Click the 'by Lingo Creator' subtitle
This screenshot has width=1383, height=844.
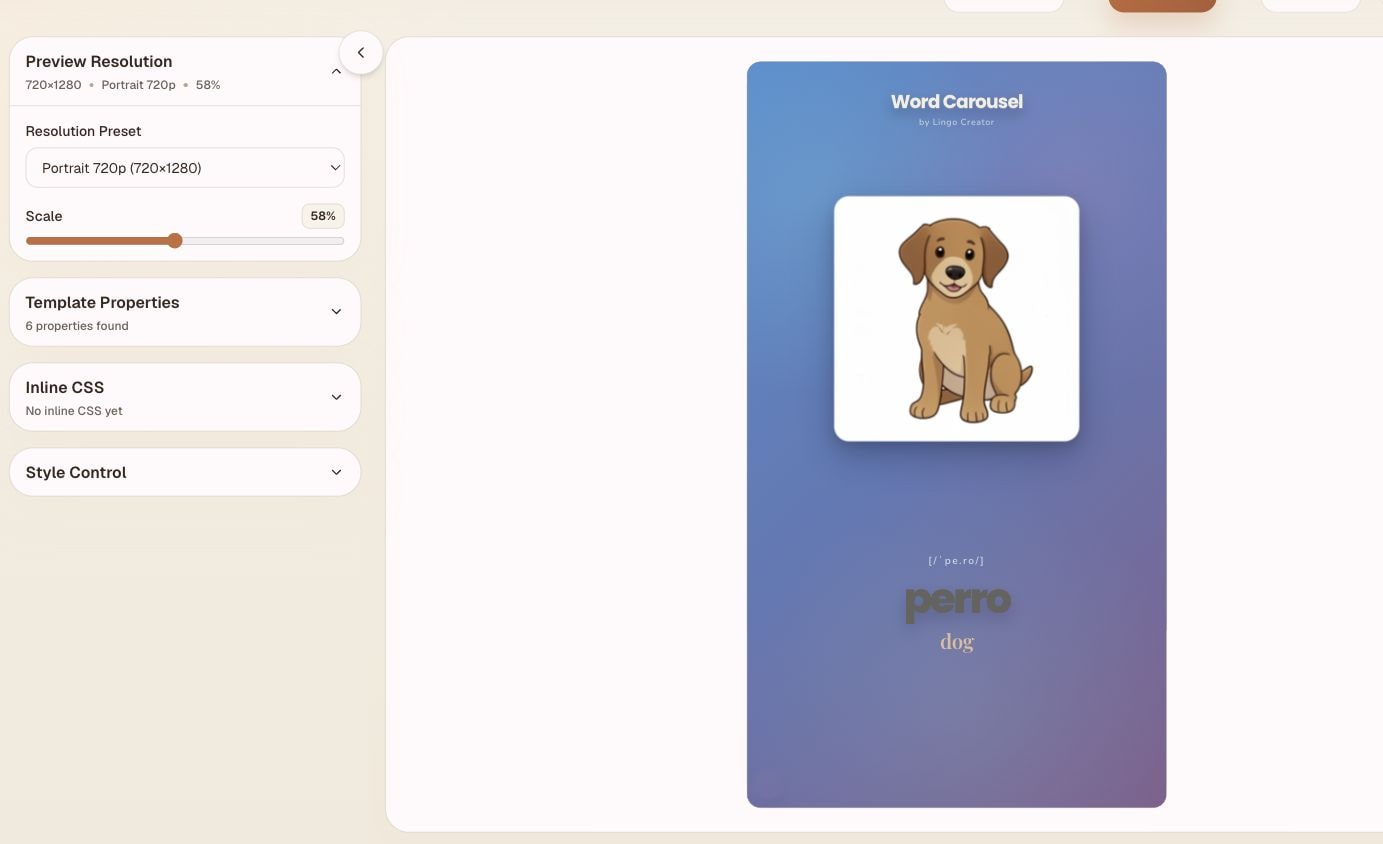point(956,122)
